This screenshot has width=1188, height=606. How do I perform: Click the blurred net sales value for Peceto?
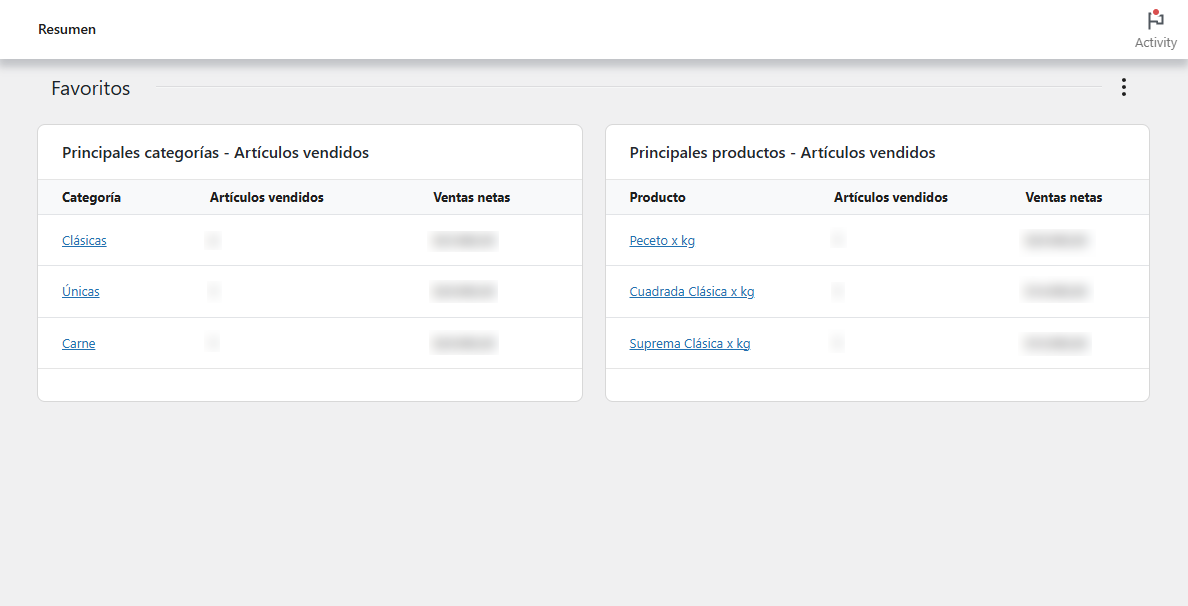[x=1056, y=241]
